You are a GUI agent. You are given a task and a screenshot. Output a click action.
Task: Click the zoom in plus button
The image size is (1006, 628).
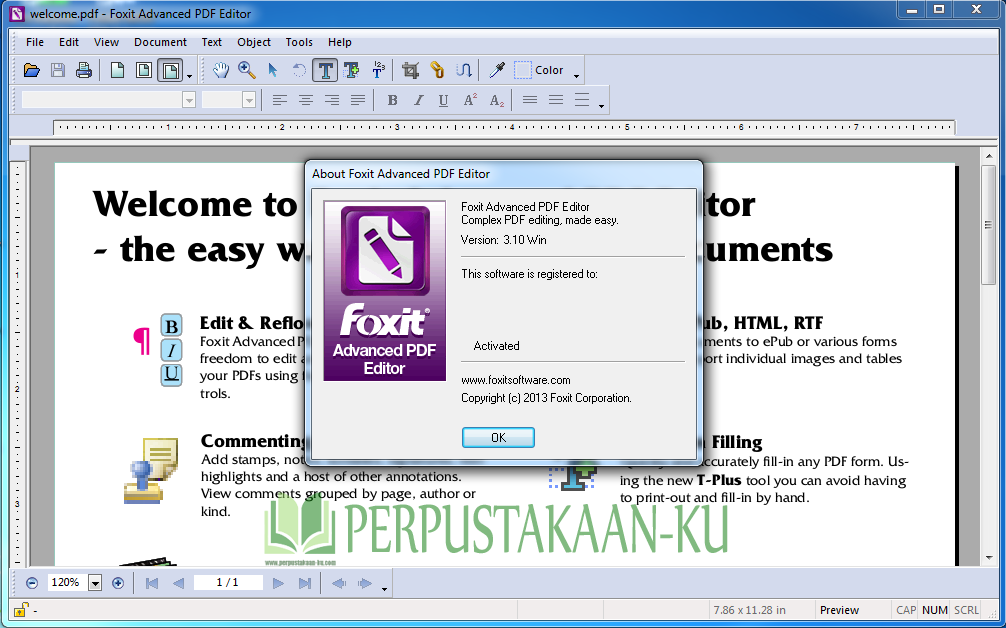click(117, 583)
